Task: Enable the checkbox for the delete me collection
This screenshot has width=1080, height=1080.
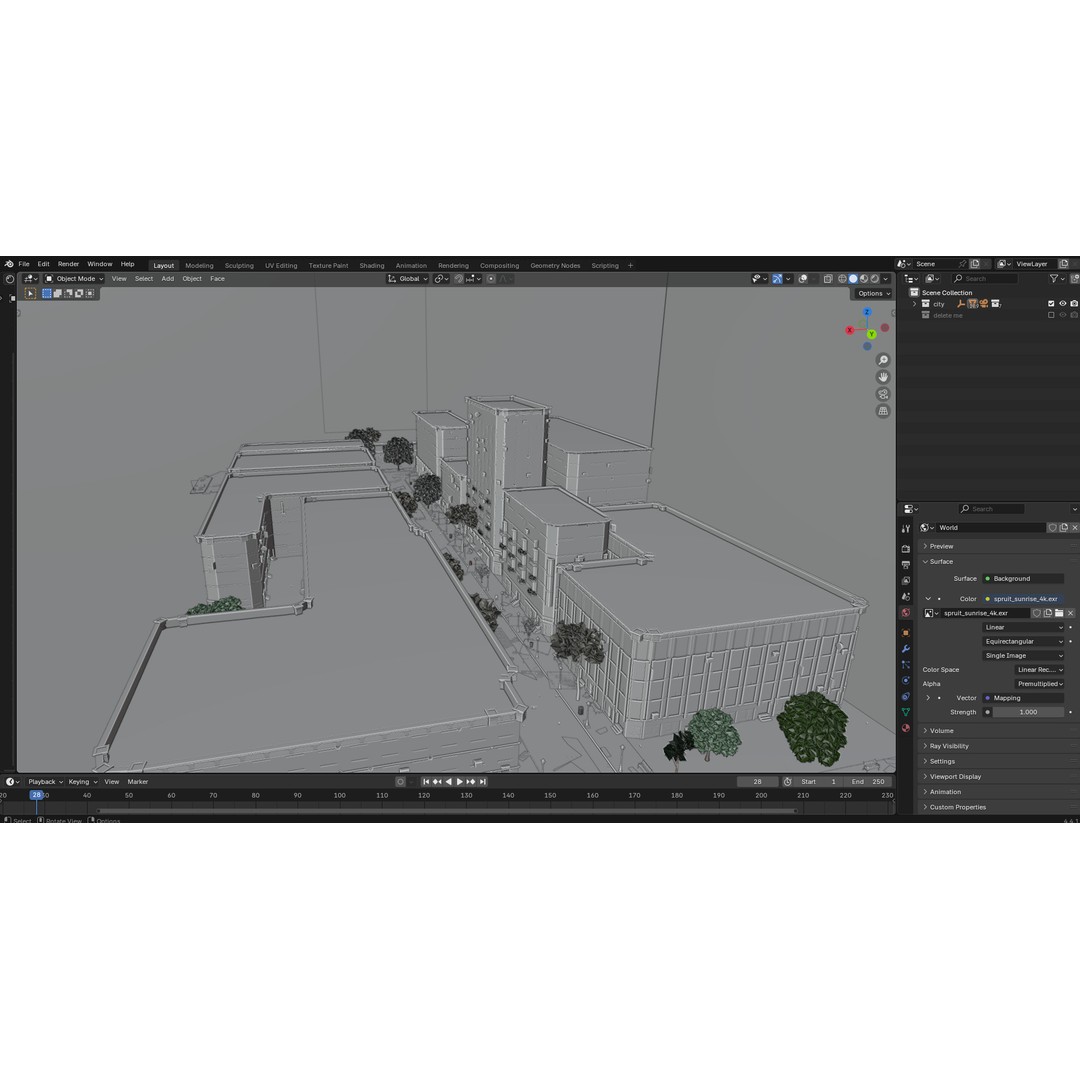Action: tap(1051, 314)
